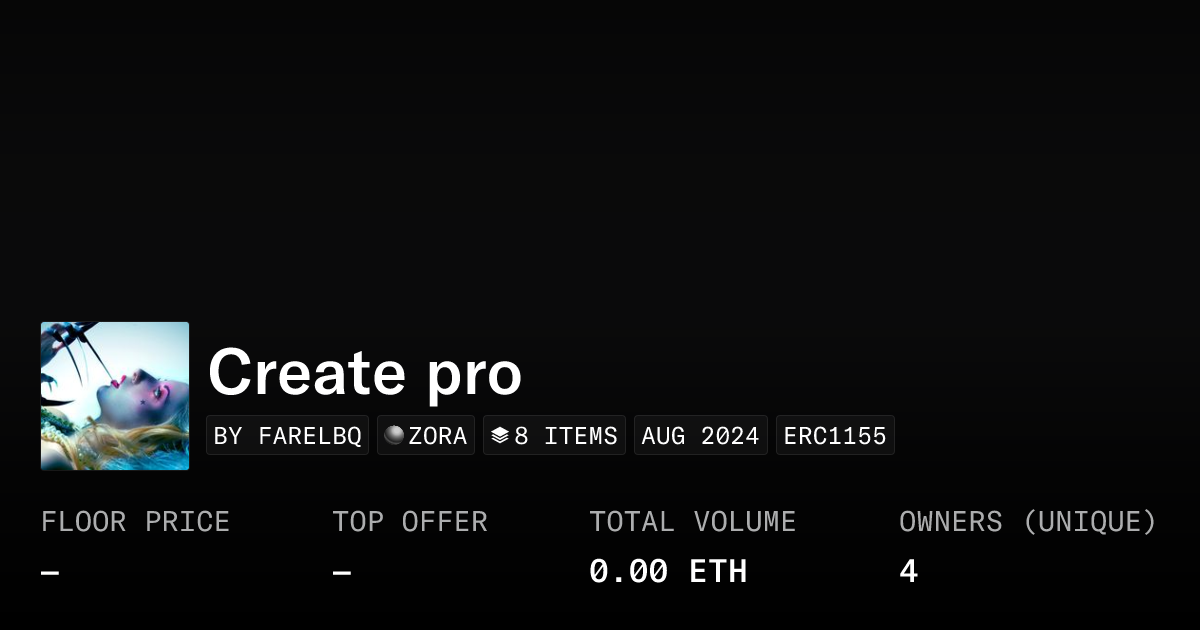Click the ERC1155 token standard badge

[x=835, y=436]
